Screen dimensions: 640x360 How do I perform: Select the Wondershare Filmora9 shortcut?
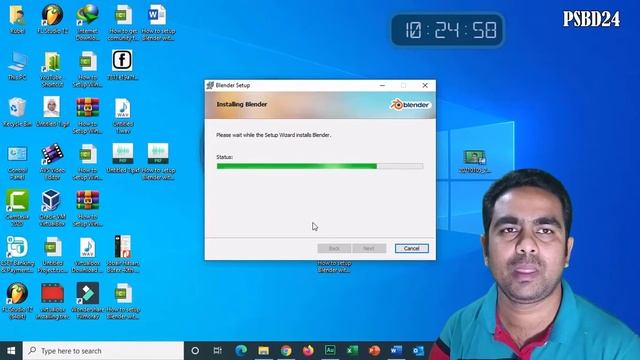pos(87,301)
